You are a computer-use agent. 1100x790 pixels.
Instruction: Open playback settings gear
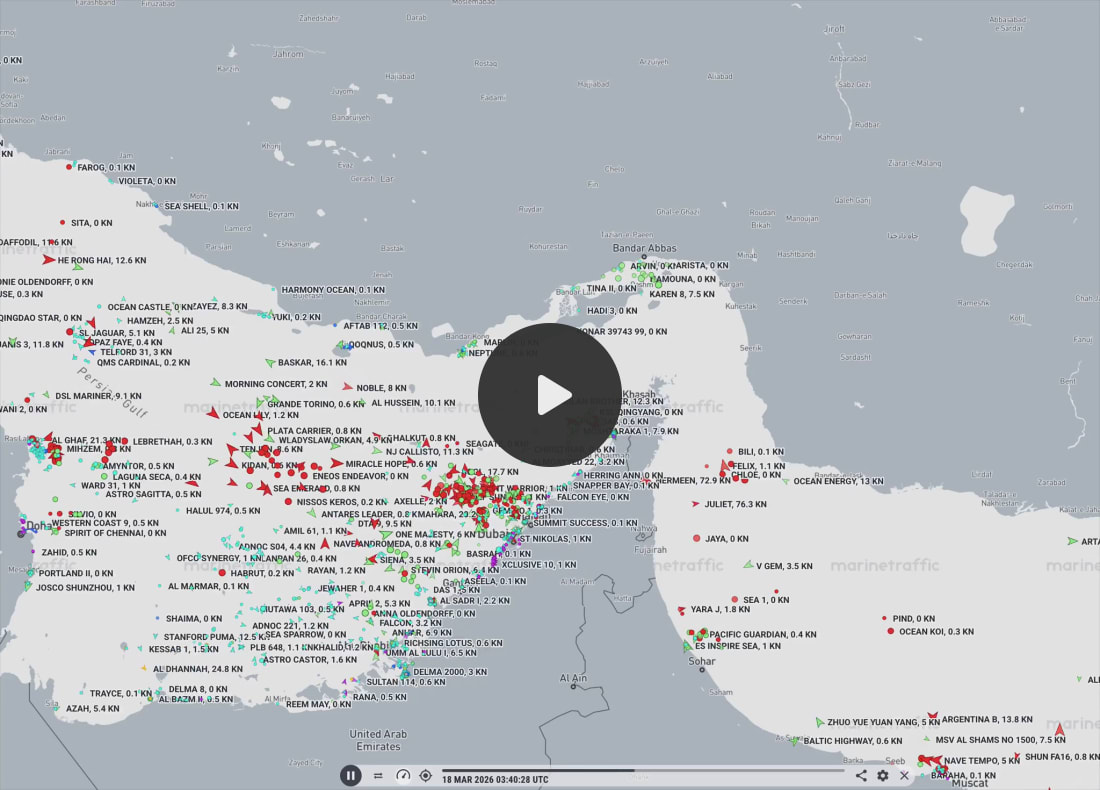(x=883, y=775)
